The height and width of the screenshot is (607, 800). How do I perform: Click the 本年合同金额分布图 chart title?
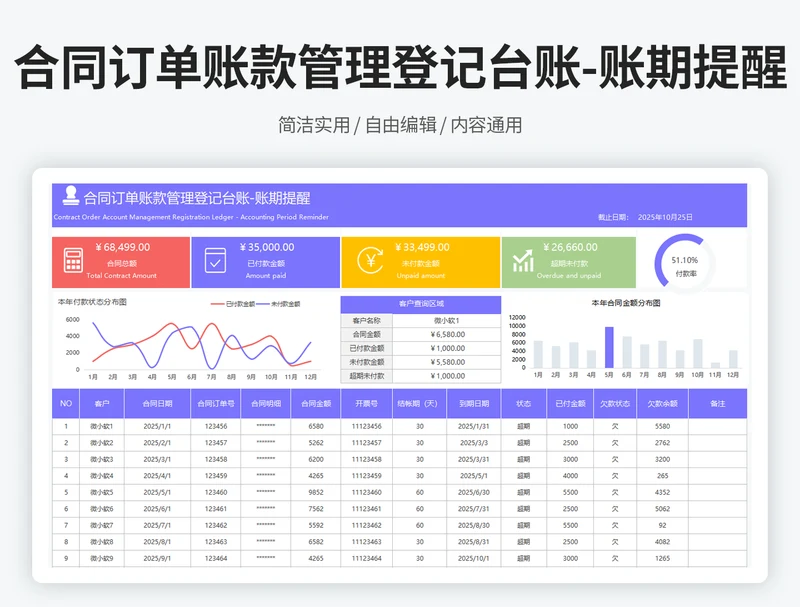click(626, 303)
